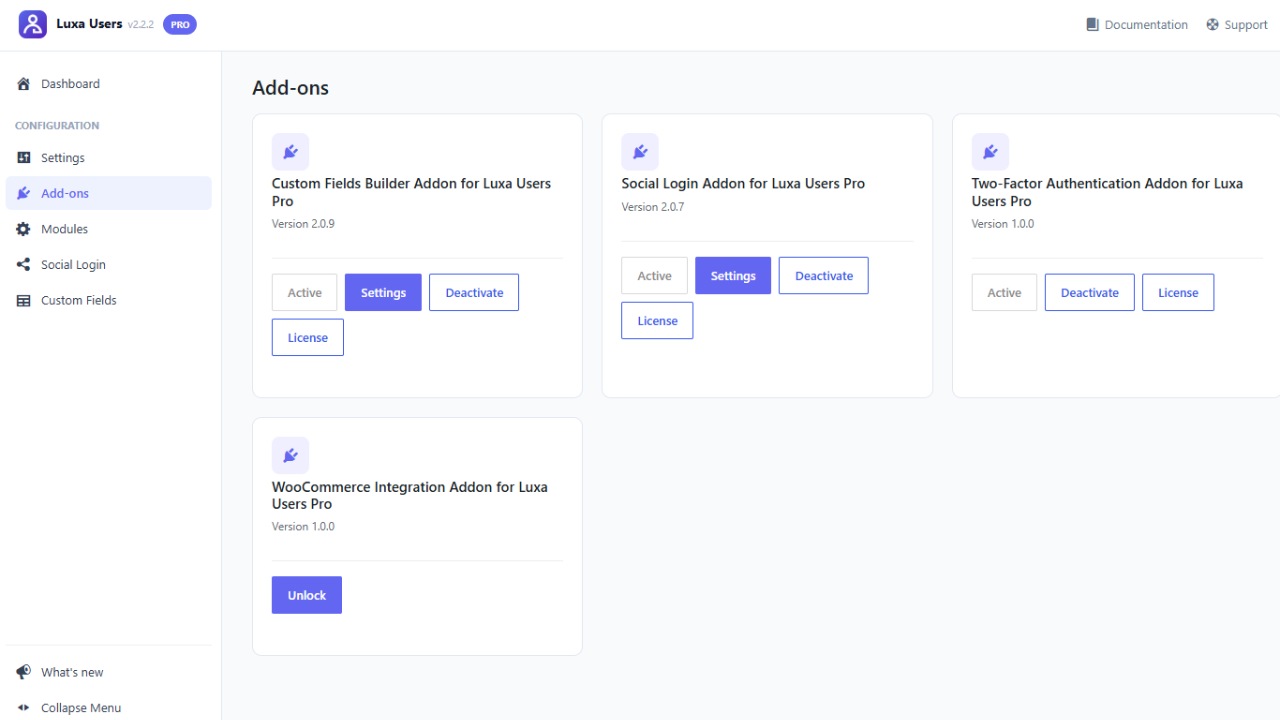Open the Documentation link
The image size is (1280, 720).
[x=1137, y=25]
